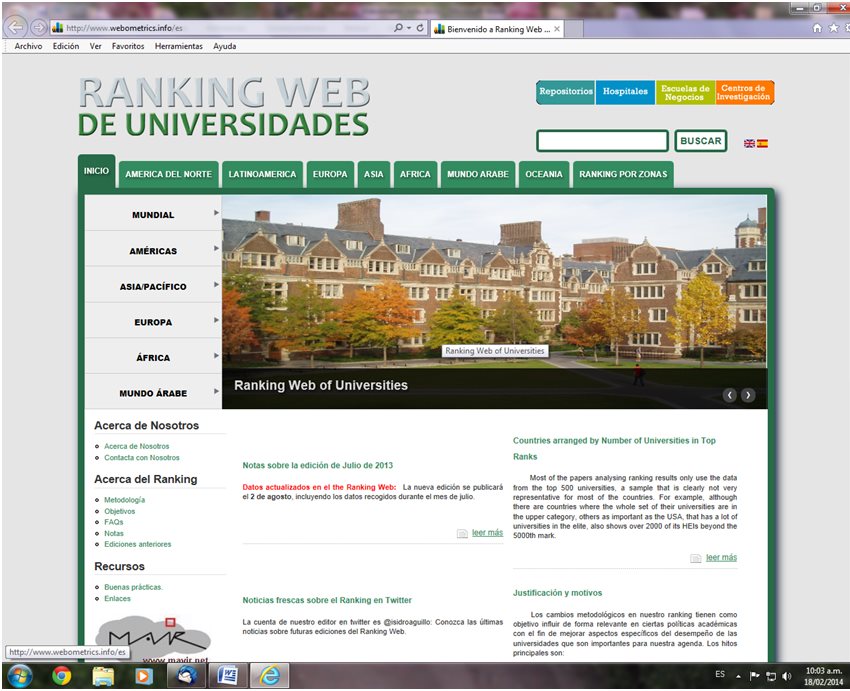Show next slide with right arrow
The image size is (850, 691).
(748, 395)
